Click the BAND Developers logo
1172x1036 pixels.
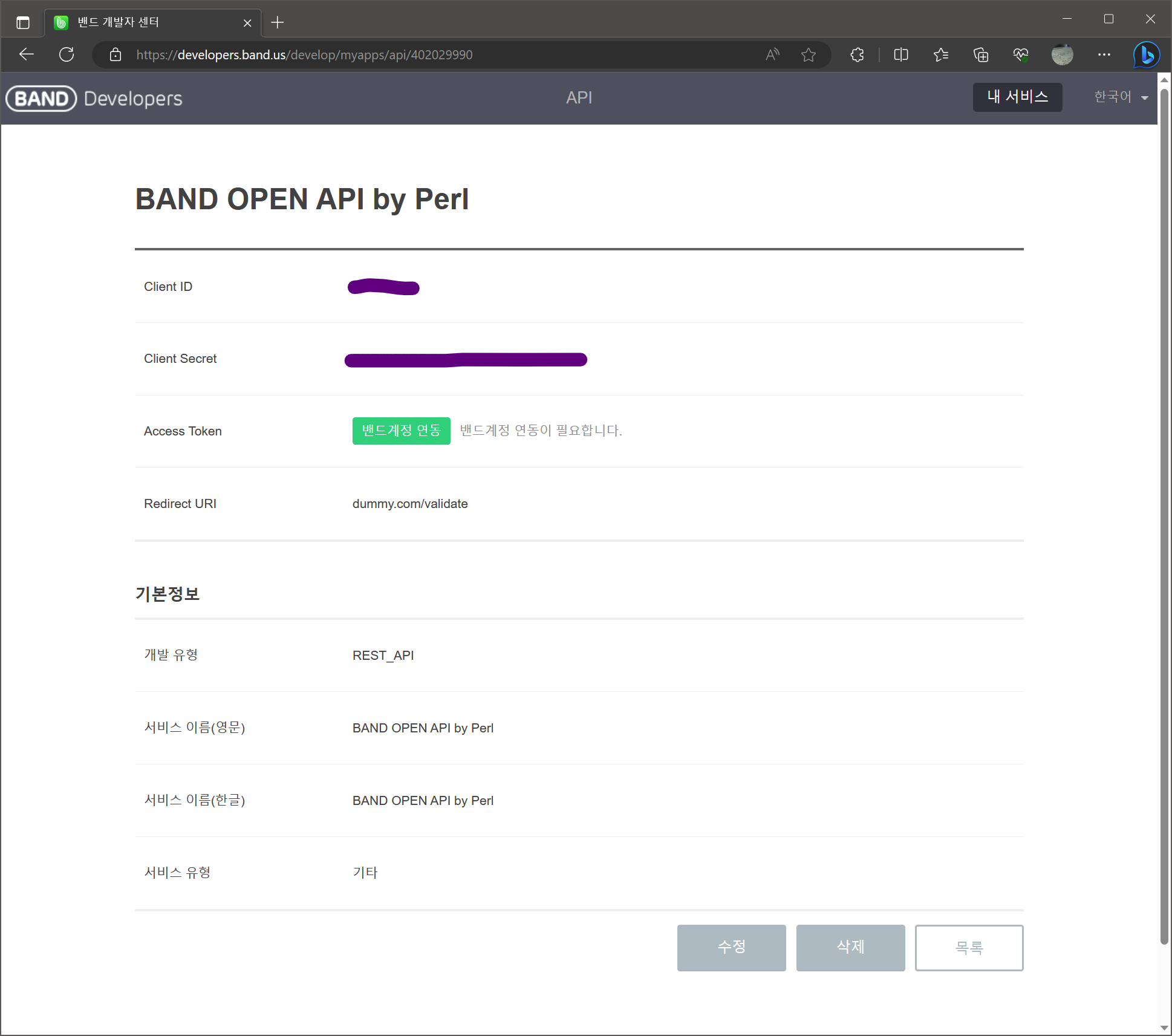click(94, 99)
